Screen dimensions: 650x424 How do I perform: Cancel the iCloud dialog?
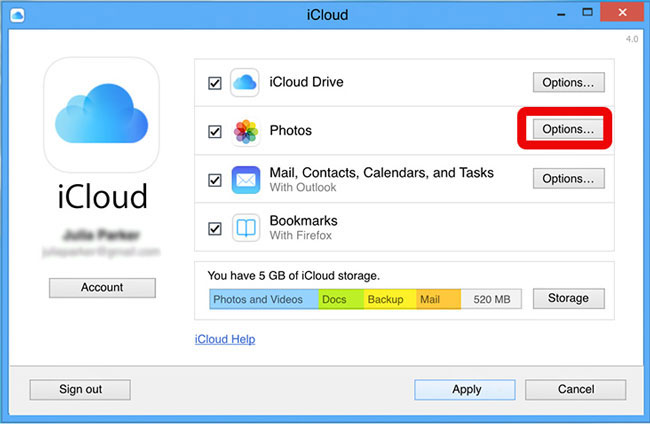click(575, 390)
